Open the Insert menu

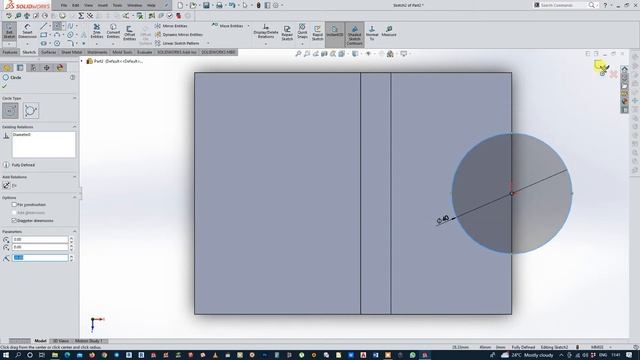(103, 5)
